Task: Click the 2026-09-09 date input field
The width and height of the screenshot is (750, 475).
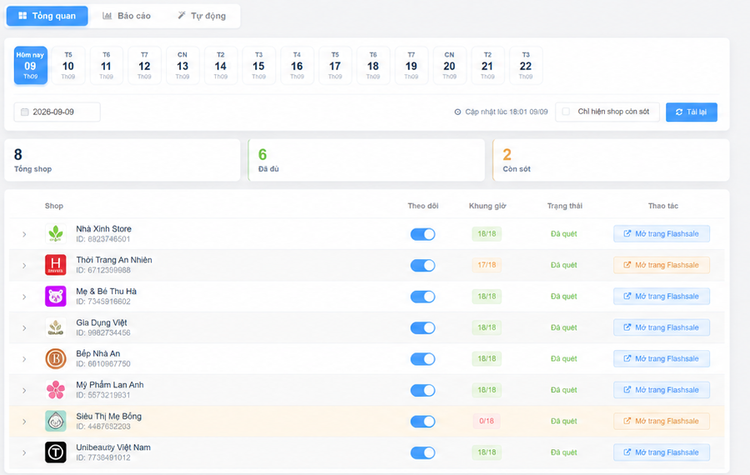Action: coord(57,112)
